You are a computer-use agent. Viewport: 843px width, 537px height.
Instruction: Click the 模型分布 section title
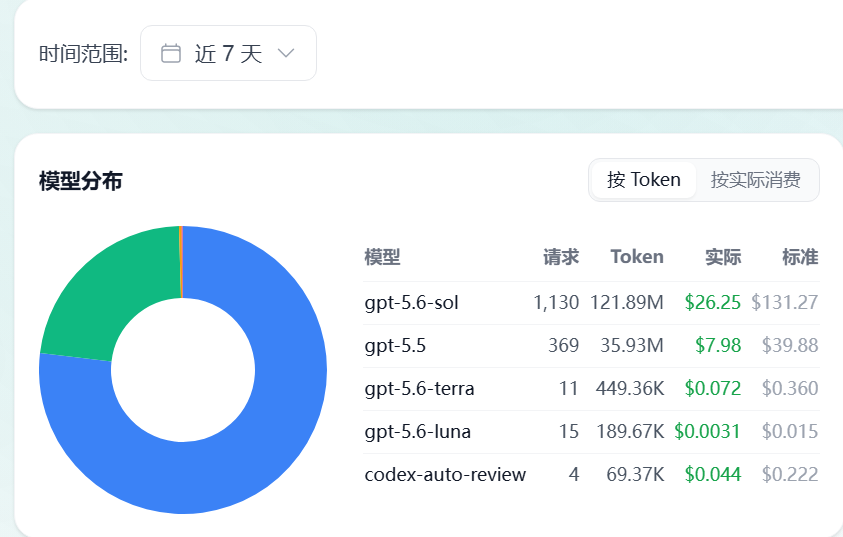click(81, 181)
